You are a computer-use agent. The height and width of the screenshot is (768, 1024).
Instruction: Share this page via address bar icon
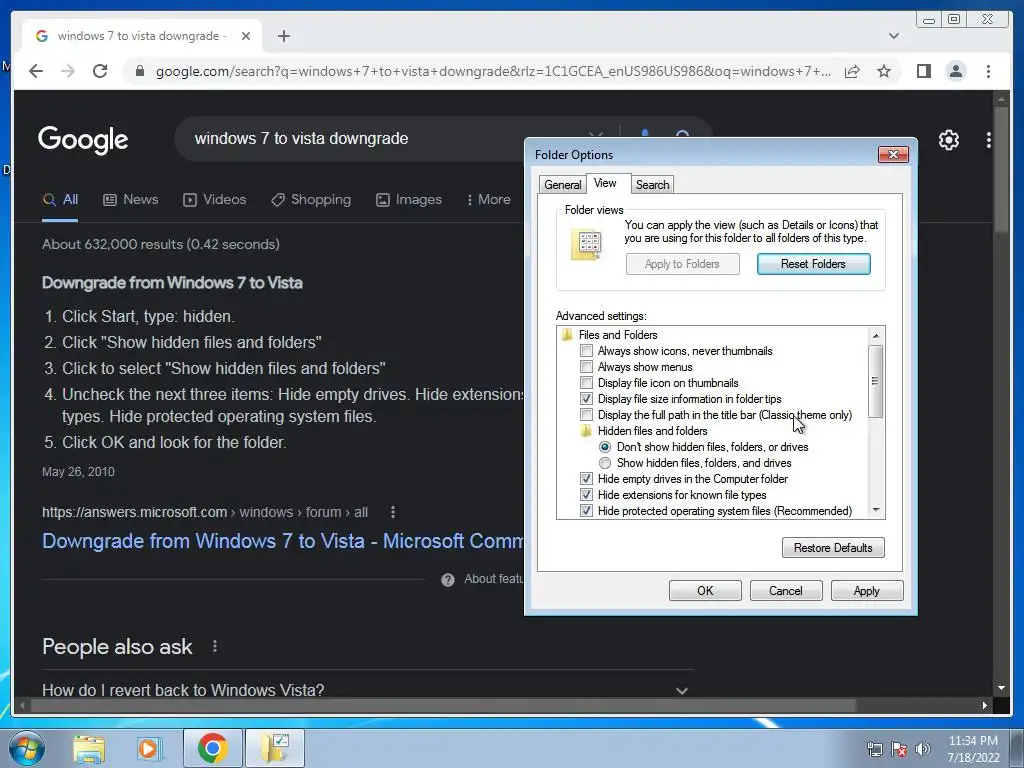pos(852,71)
